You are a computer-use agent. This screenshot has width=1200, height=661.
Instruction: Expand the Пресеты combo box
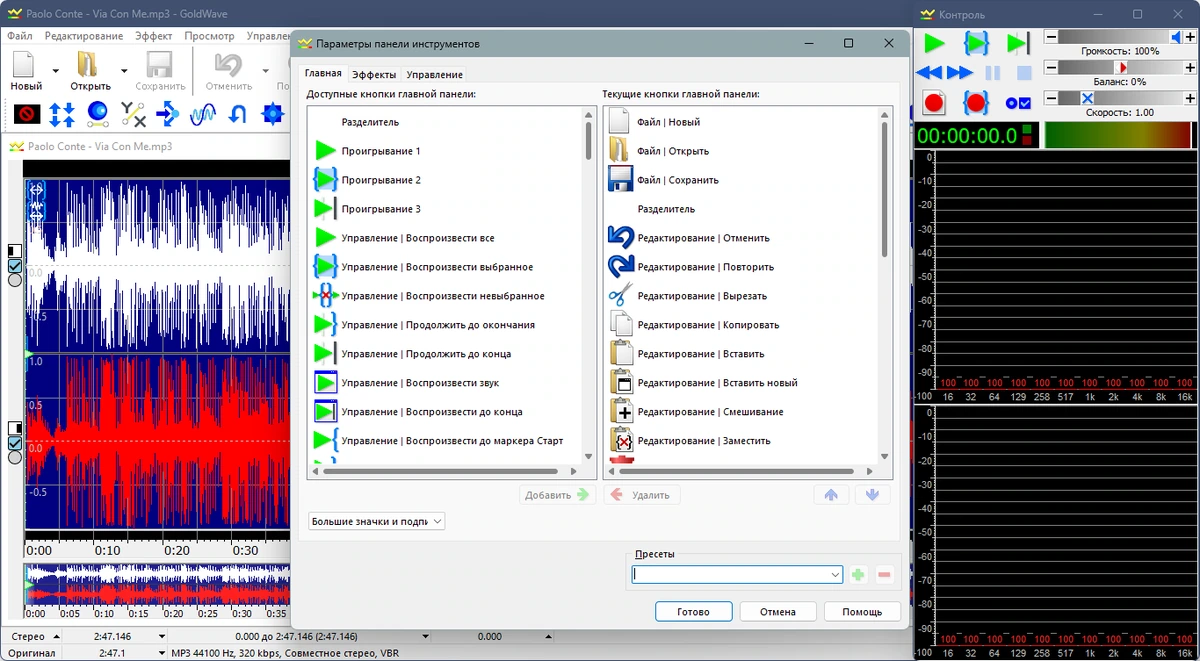(738, 575)
